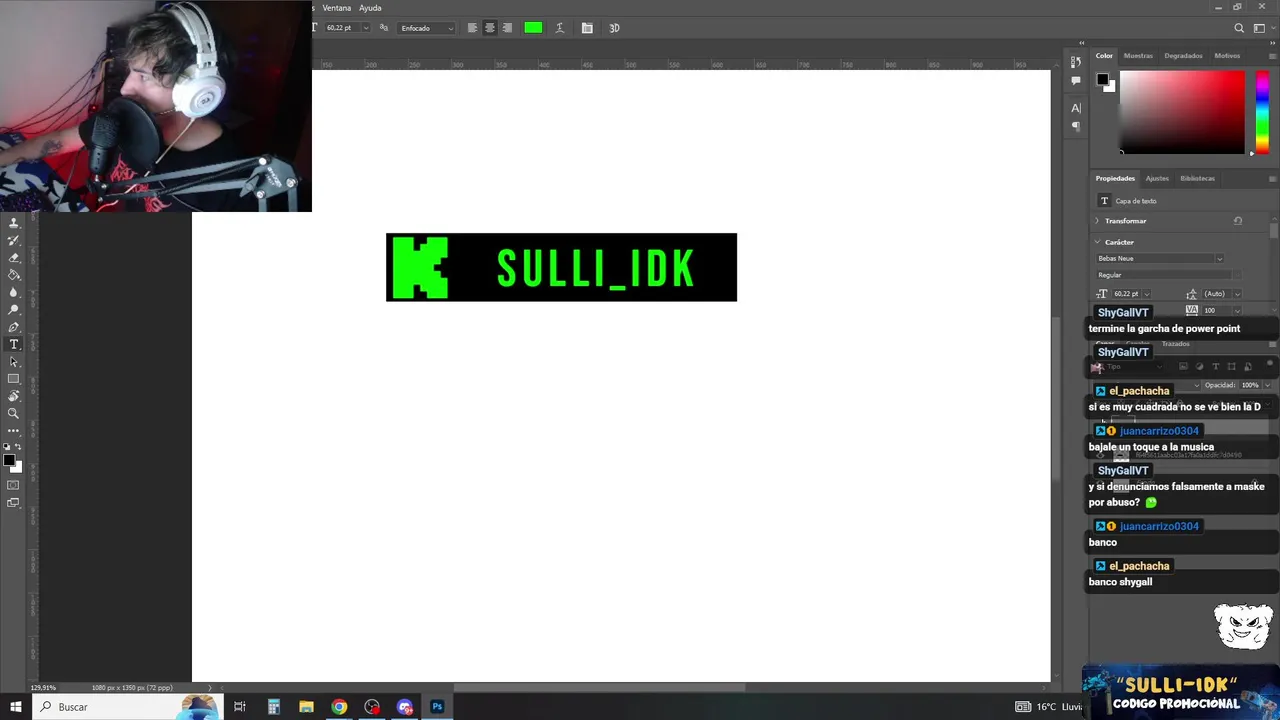Switch to the Propiedades tab
The height and width of the screenshot is (720, 1280).
tap(1115, 178)
